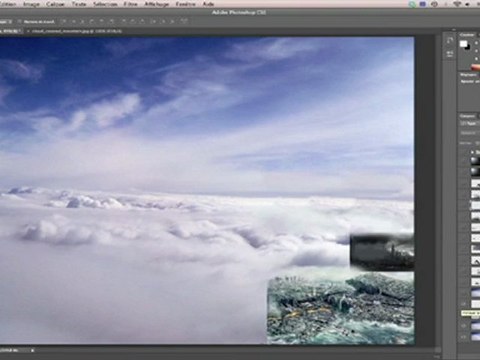Open the Affichage menu

tap(157, 4)
